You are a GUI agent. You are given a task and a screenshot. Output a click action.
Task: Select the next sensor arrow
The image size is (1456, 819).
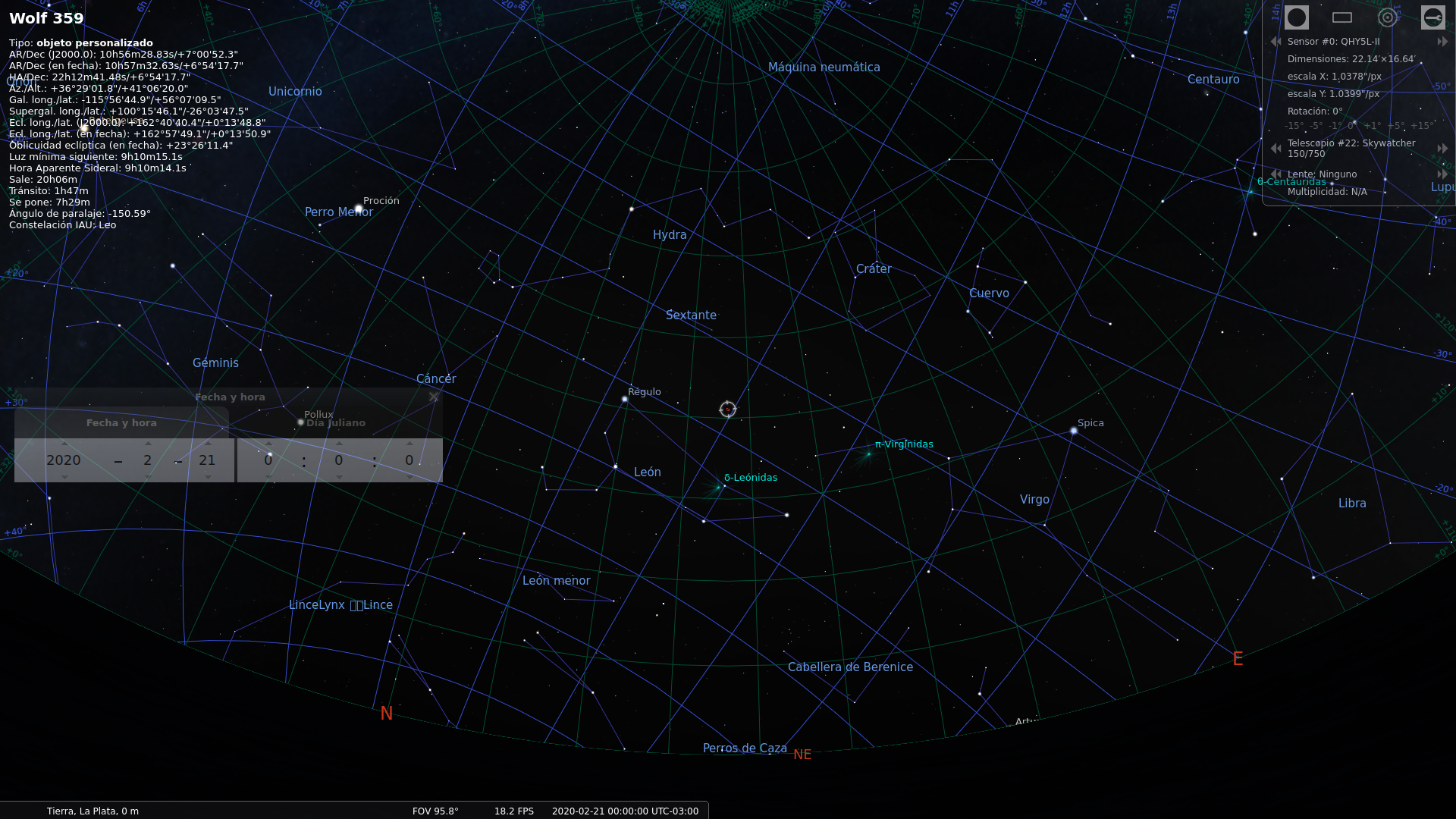coord(1442,42)
